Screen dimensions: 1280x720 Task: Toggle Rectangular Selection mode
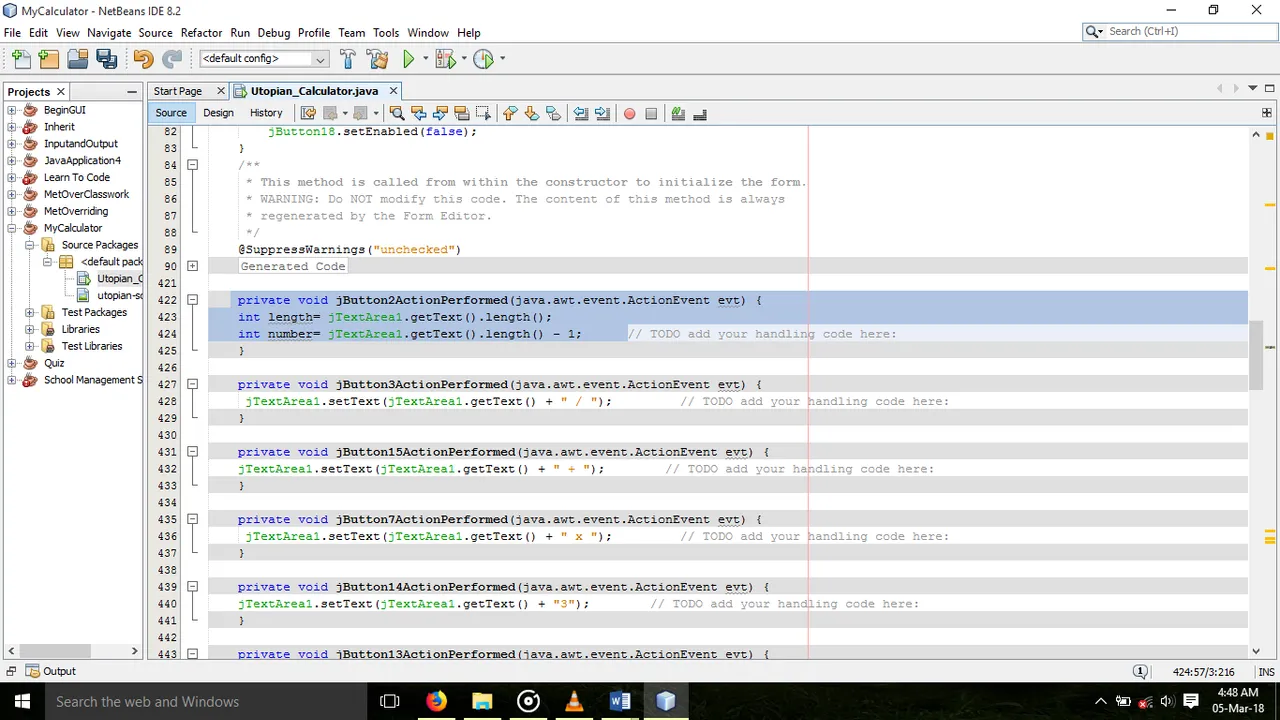click(x=483, y=113)
